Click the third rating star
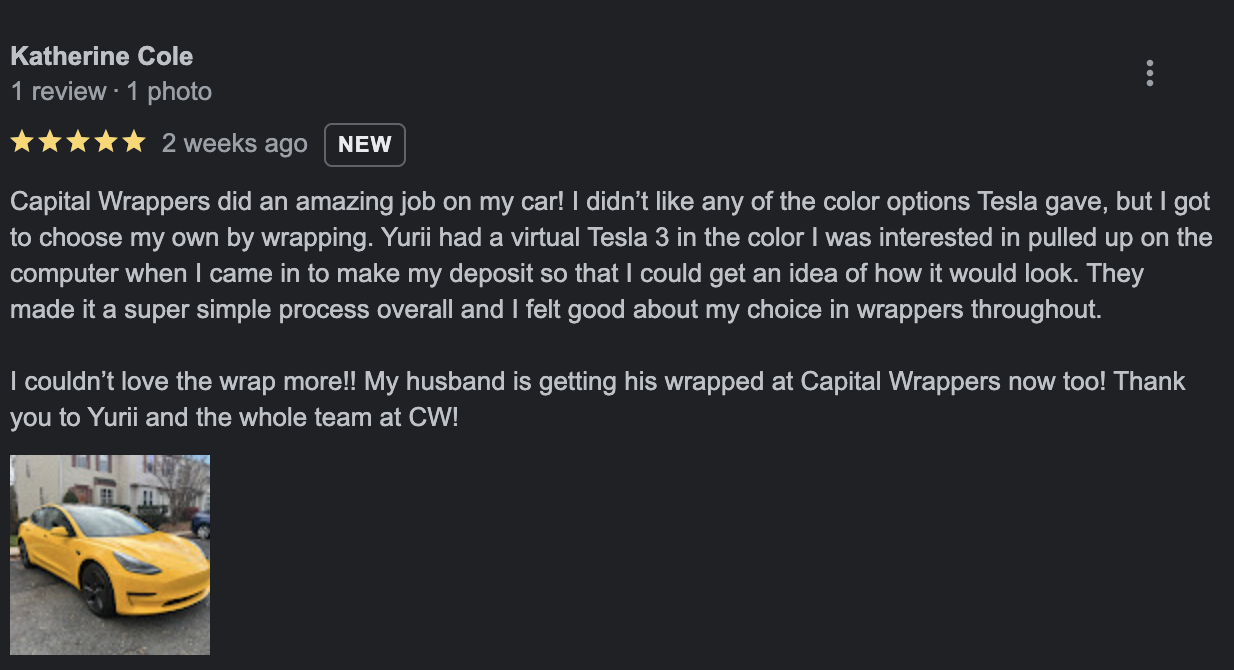1234x670 pixels. 78,143
